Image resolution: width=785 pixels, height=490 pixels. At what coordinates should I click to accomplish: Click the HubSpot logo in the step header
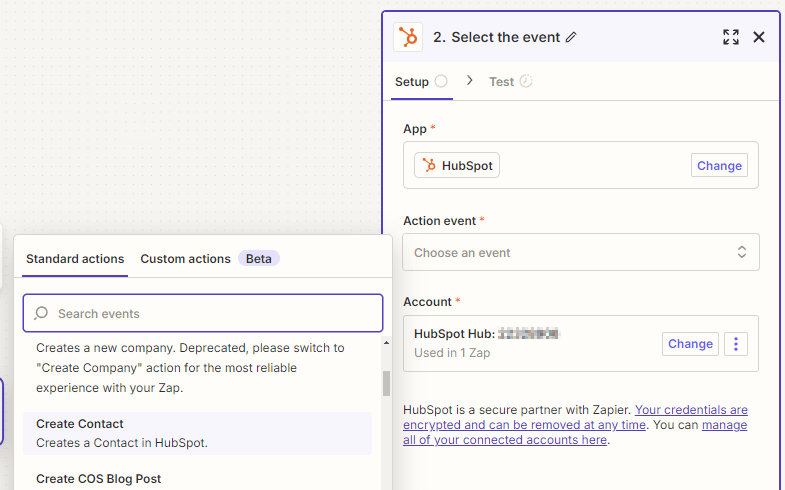pos(408,37)
